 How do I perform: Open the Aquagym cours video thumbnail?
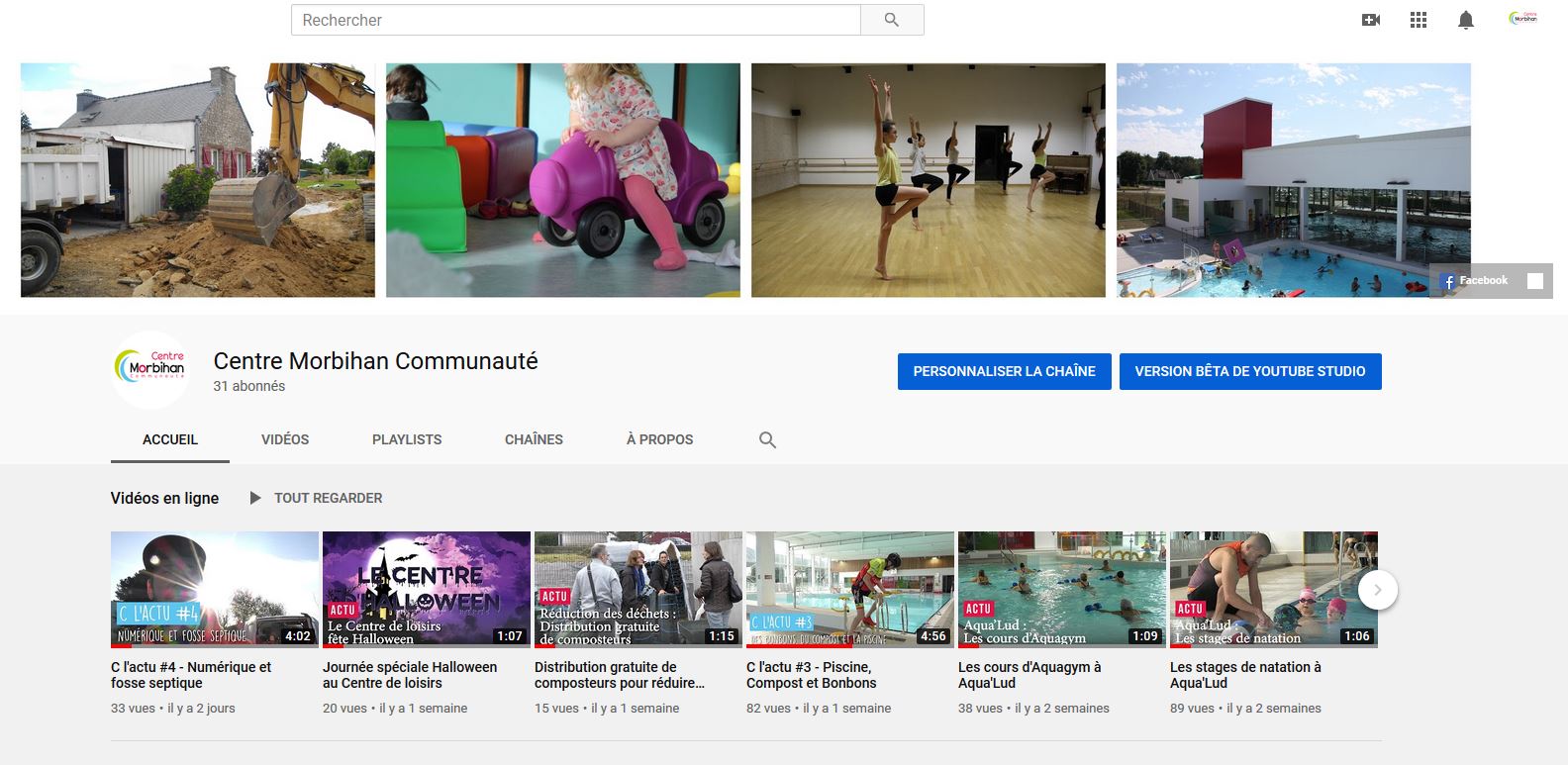(x=1061, y=589)
